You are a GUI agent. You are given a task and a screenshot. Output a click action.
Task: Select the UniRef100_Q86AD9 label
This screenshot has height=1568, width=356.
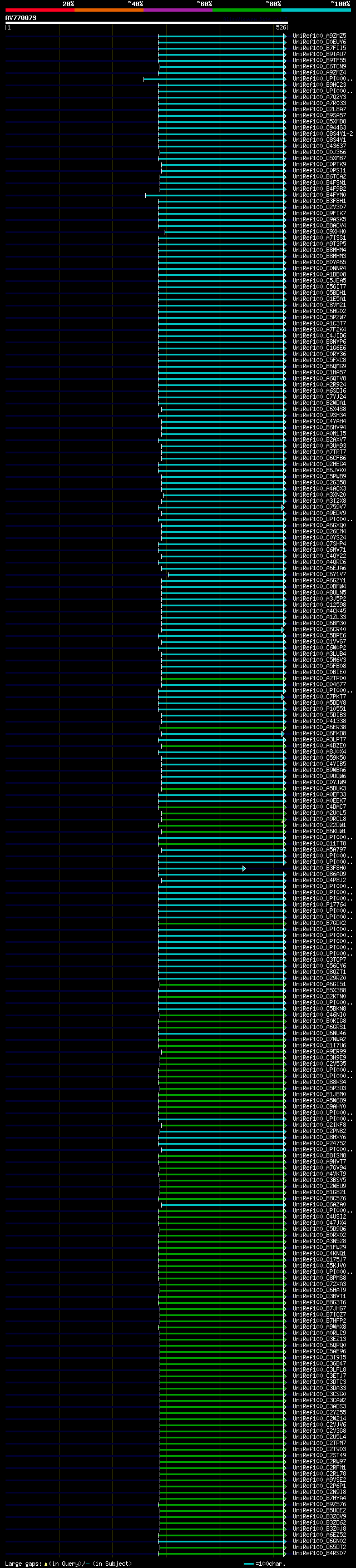[319, 874]
